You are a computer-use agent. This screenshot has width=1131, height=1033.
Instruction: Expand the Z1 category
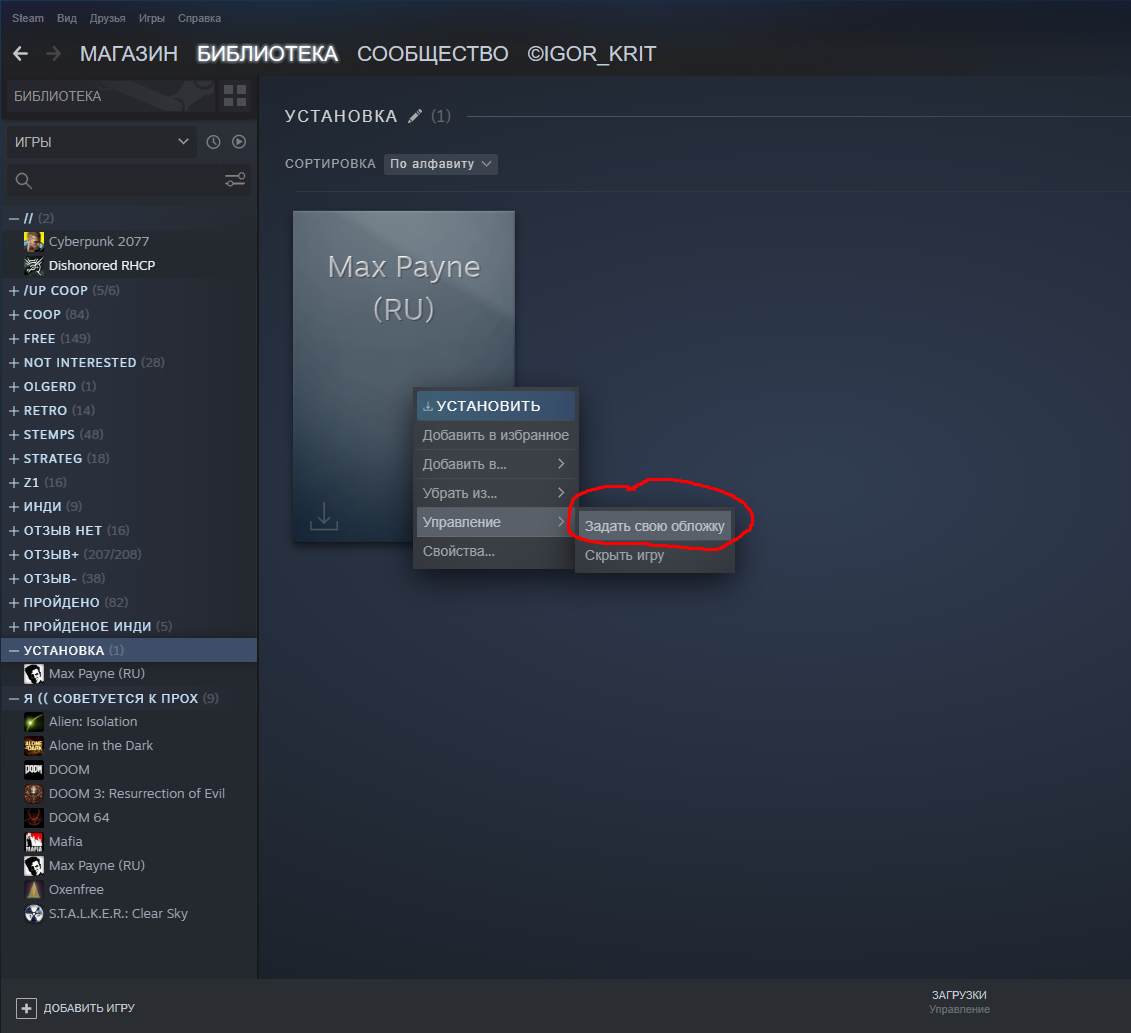click(x=14, y=483)
